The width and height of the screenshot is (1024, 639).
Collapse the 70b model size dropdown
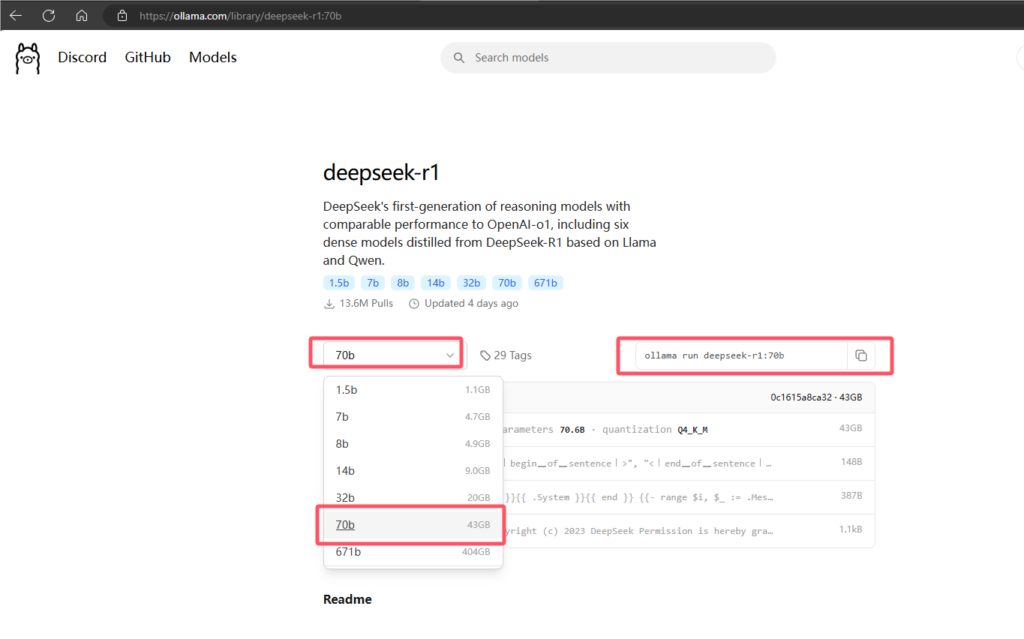tap(394, 355)
